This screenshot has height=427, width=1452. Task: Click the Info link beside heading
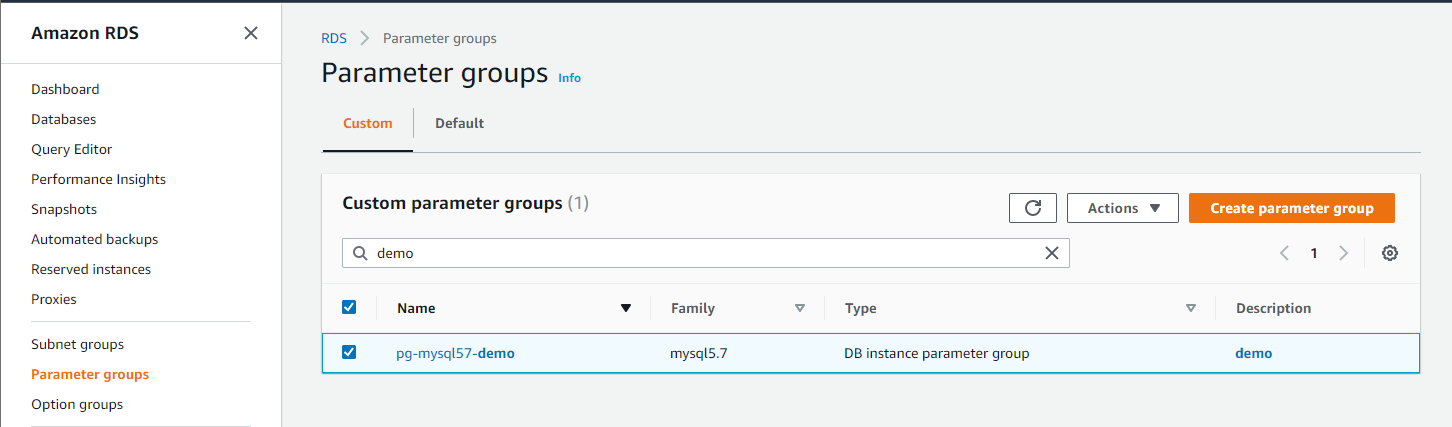tap(569, 77)
